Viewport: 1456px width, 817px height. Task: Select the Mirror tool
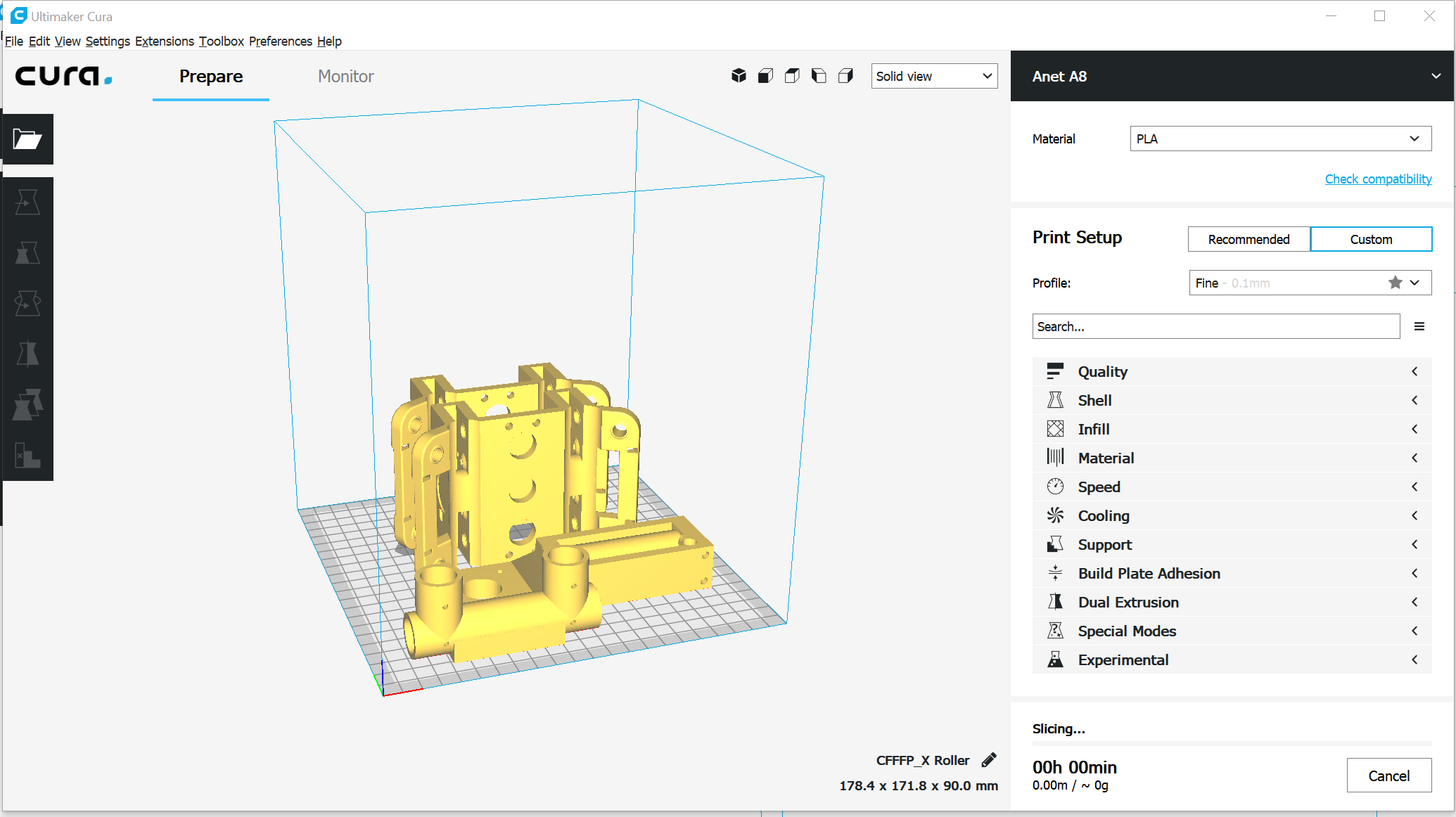[27, 354]
